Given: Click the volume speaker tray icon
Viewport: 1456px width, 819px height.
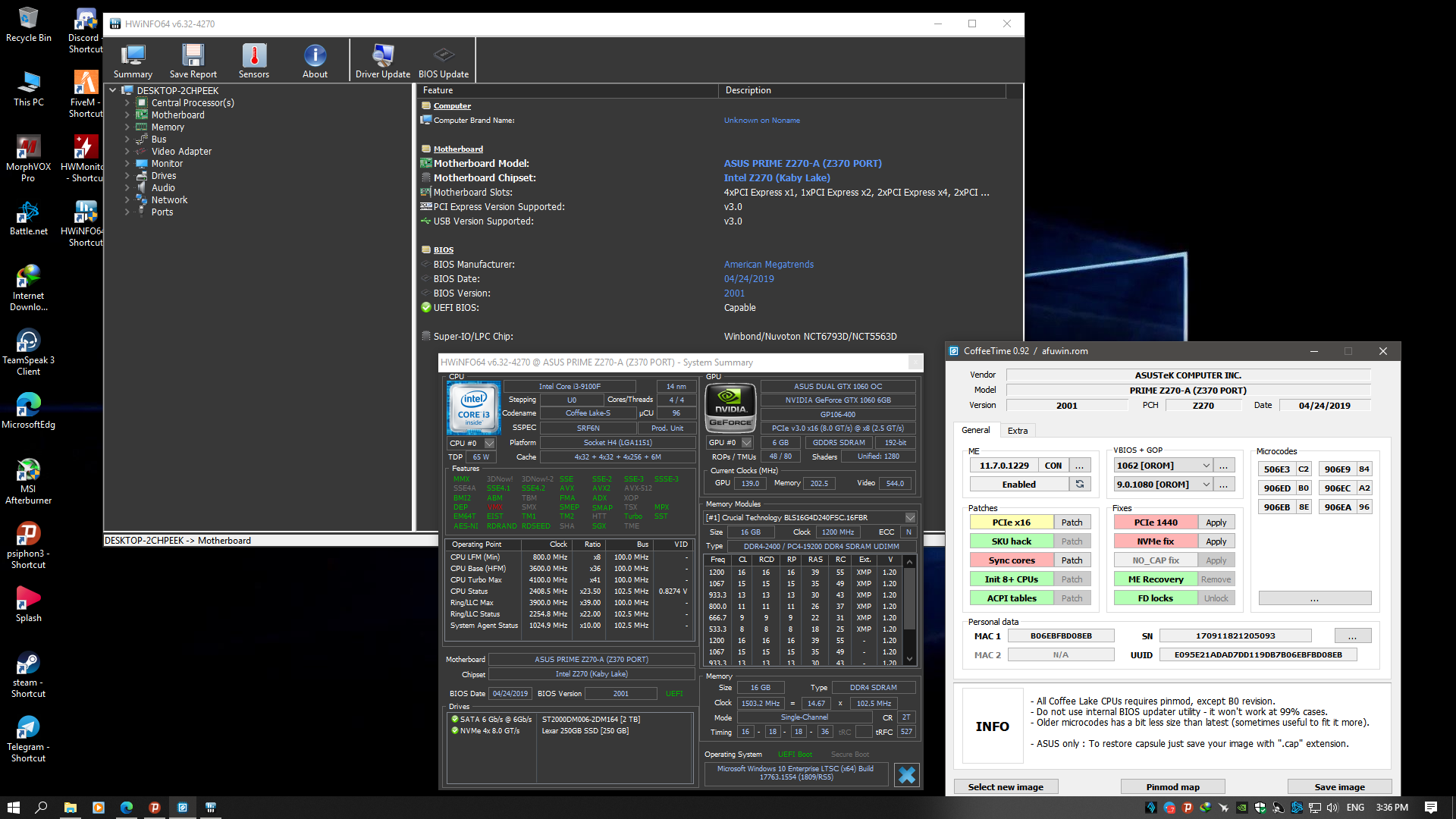Looking at the screenshot, I should 1332,808.
